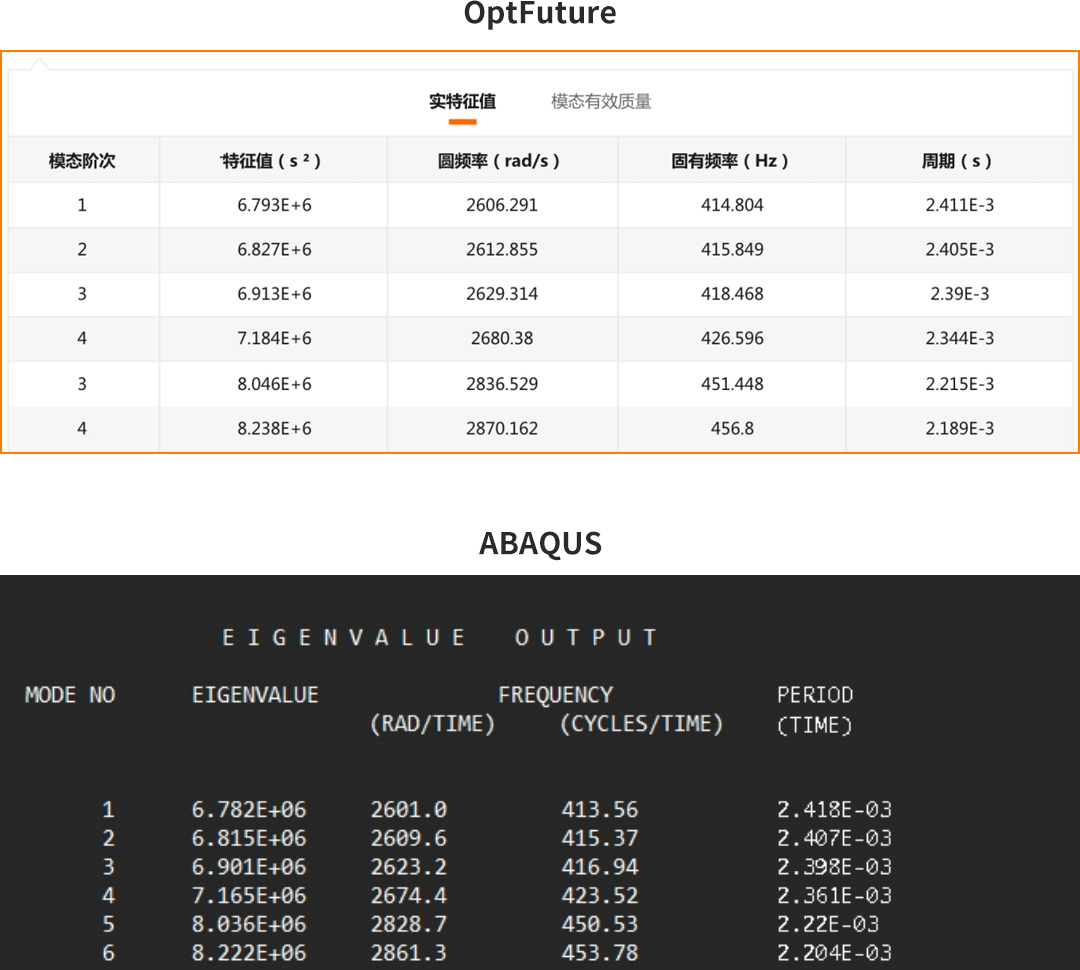Select eigenvalue cell 6.793E+6
Viewport: 1080px width, 970px height.
point(274,205)
